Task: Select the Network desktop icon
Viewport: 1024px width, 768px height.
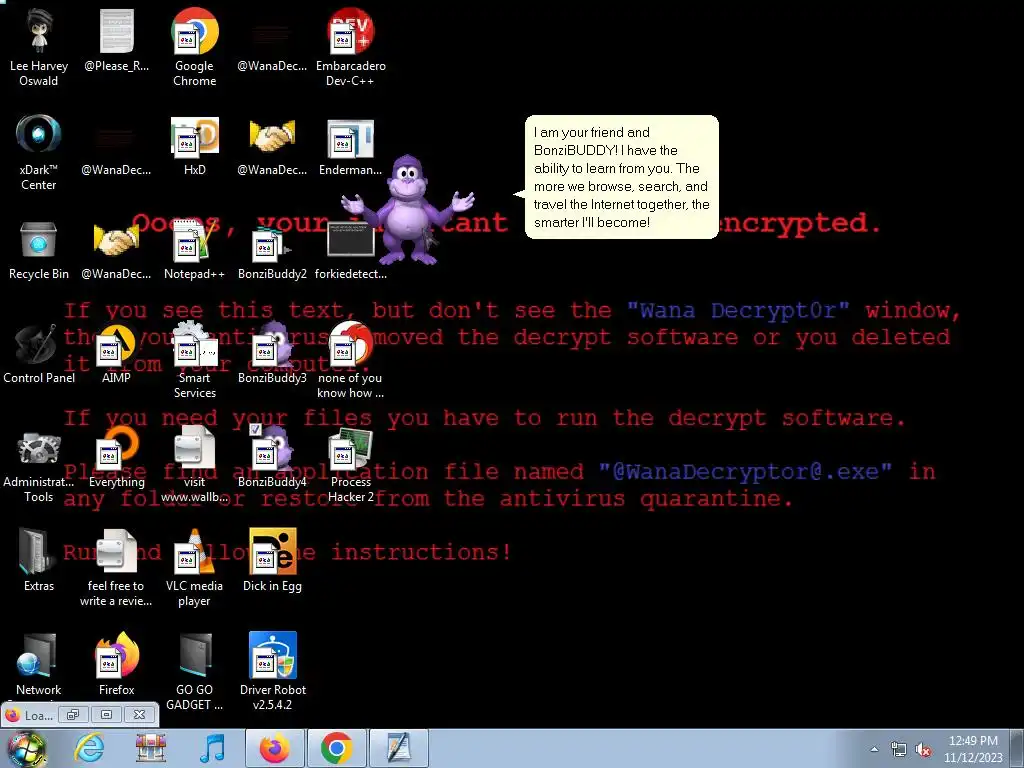Action: coord(39,665)
